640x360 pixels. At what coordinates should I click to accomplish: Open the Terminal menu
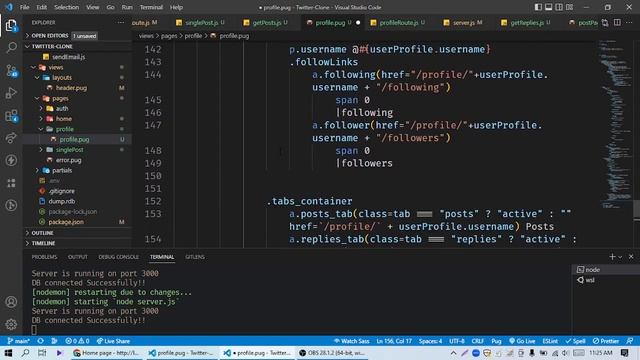151,7
